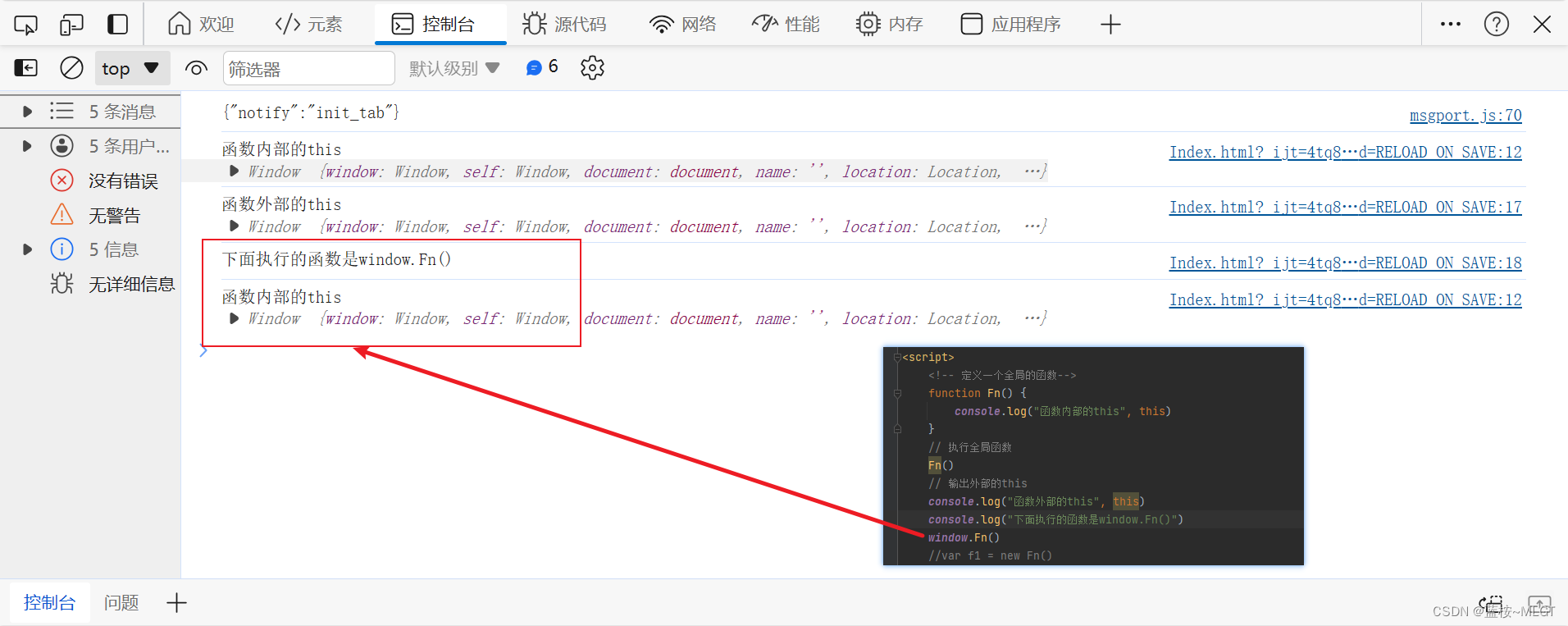Open Index.html RELOAD_ON_SAVE:18 link
1568x626 pixels.
point(1345,263)
